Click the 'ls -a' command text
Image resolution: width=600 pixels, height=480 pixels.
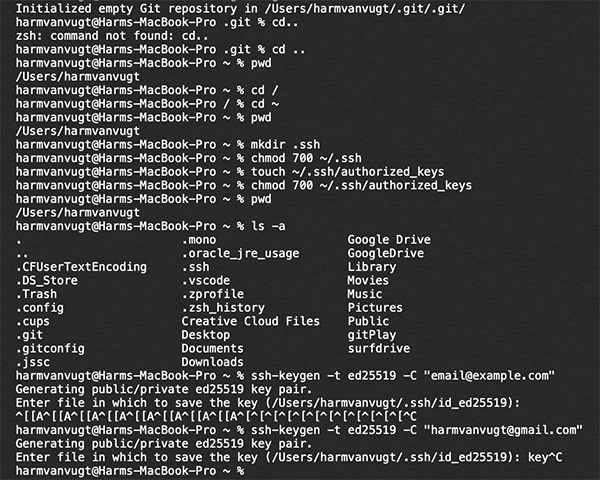pyautogui.click(x=268, y=226)
